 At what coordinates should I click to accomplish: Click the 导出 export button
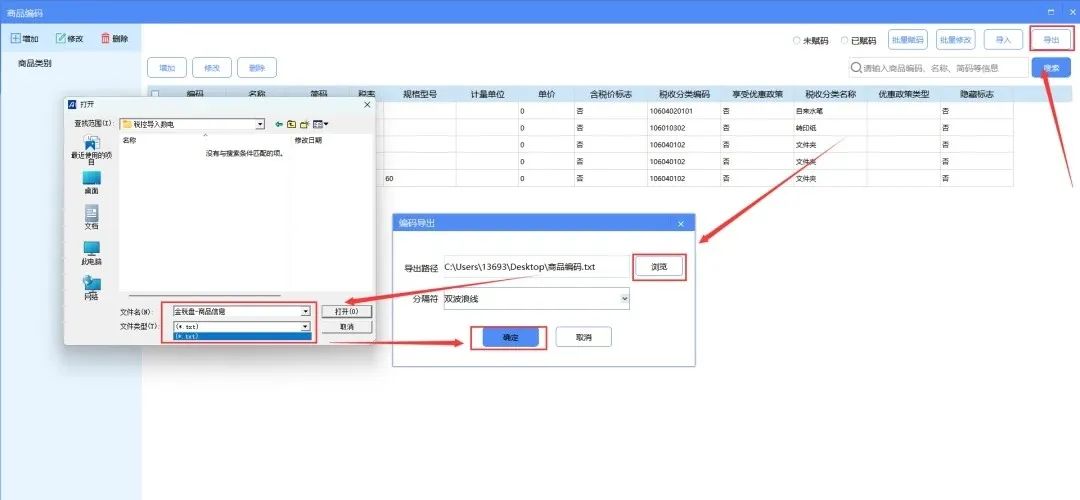[x=1050, y=40]
